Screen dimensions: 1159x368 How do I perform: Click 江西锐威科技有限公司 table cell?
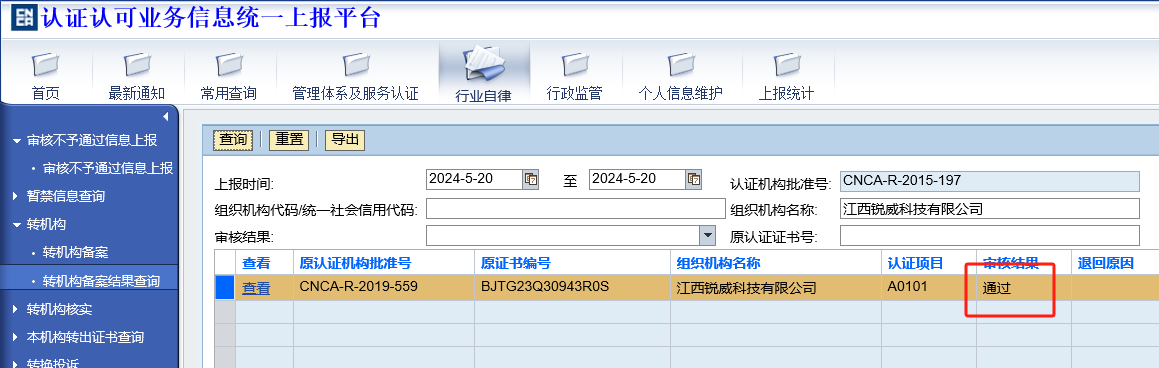pos(776,287)
